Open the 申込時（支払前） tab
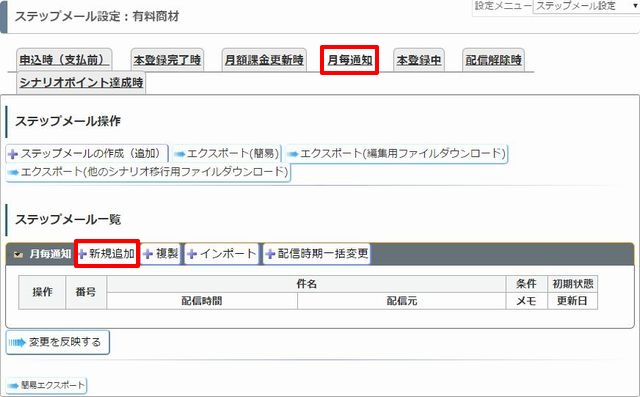 tap(64, 60)
